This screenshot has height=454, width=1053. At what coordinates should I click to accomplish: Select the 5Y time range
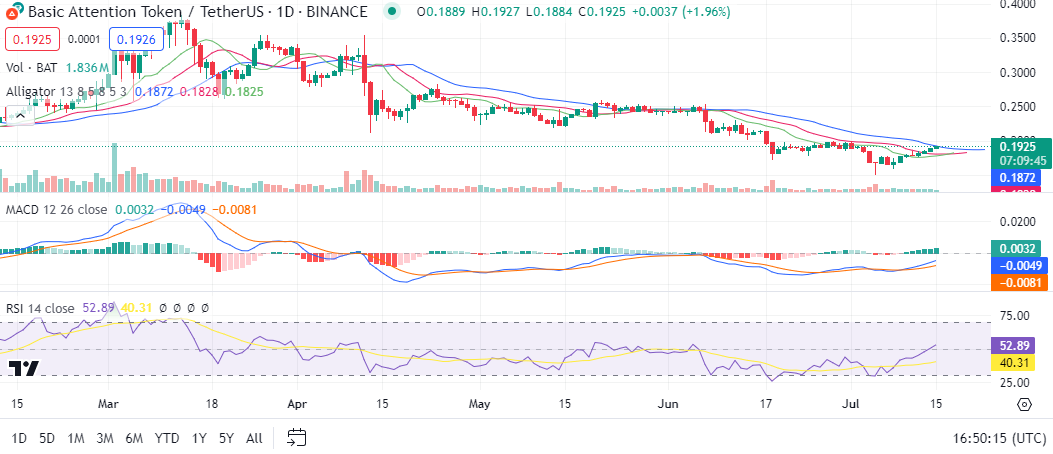pyautogui.click(x=226, y=439)
